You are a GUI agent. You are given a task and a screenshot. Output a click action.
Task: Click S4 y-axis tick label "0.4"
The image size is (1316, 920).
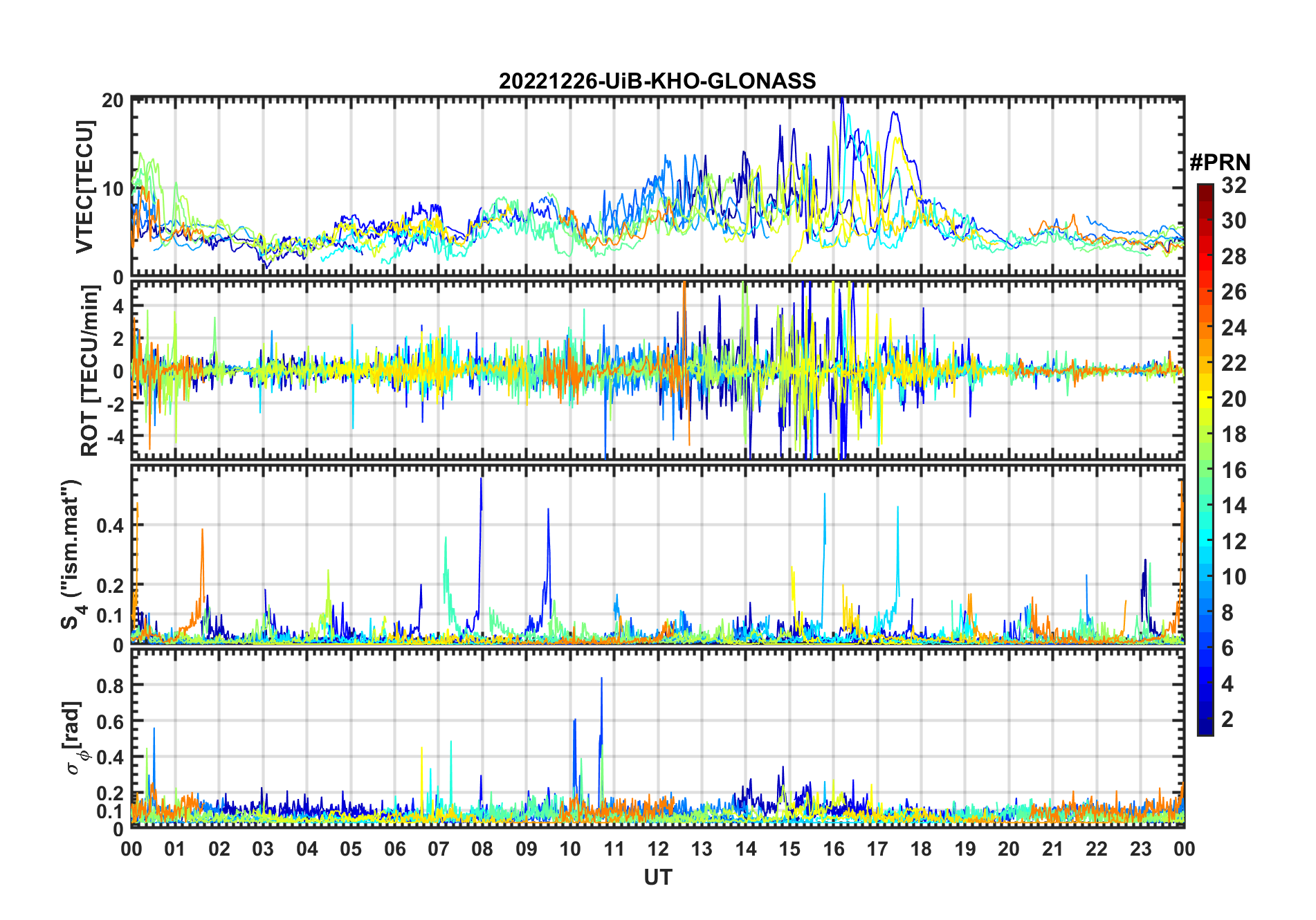point(110,526)
